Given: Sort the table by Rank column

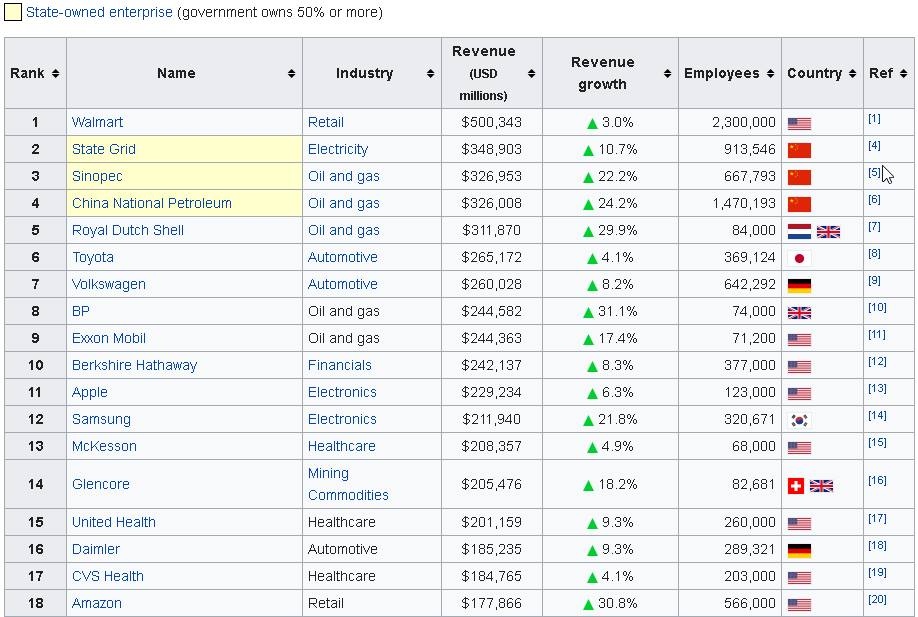Looking at the screenshot, I should pyautogui.click(x=35, y=73).
